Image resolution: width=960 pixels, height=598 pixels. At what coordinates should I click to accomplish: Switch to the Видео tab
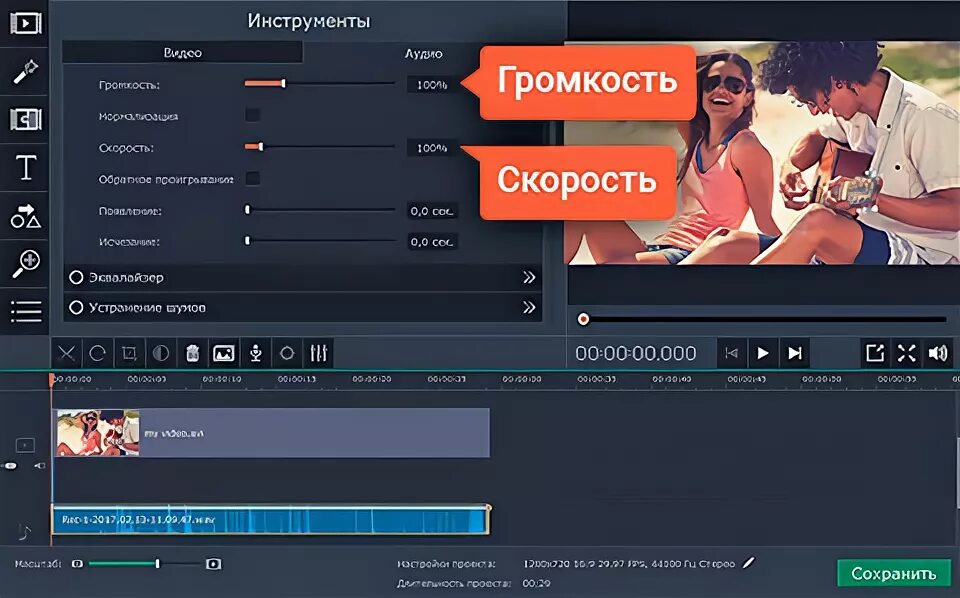click(x=180, y=50)
